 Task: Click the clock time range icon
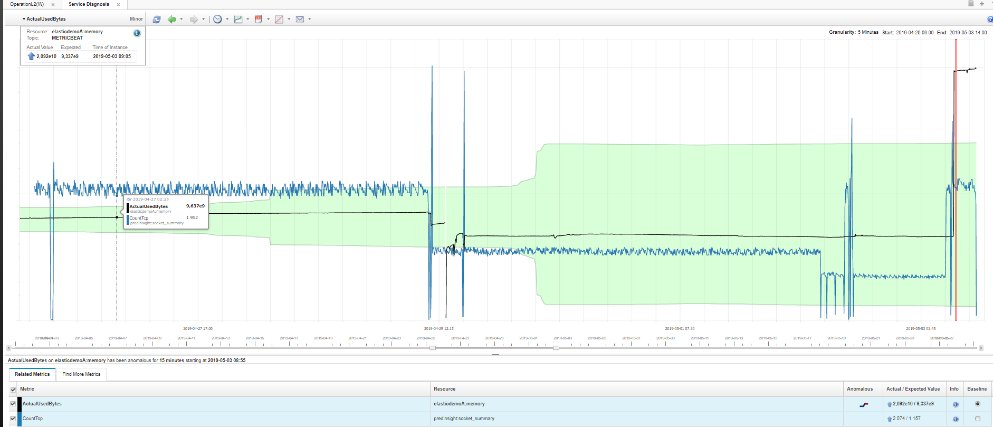217,19
